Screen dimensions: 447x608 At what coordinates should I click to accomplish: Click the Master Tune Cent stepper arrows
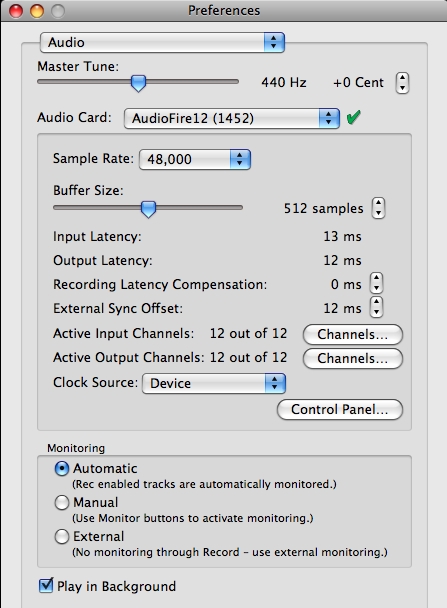402,83
